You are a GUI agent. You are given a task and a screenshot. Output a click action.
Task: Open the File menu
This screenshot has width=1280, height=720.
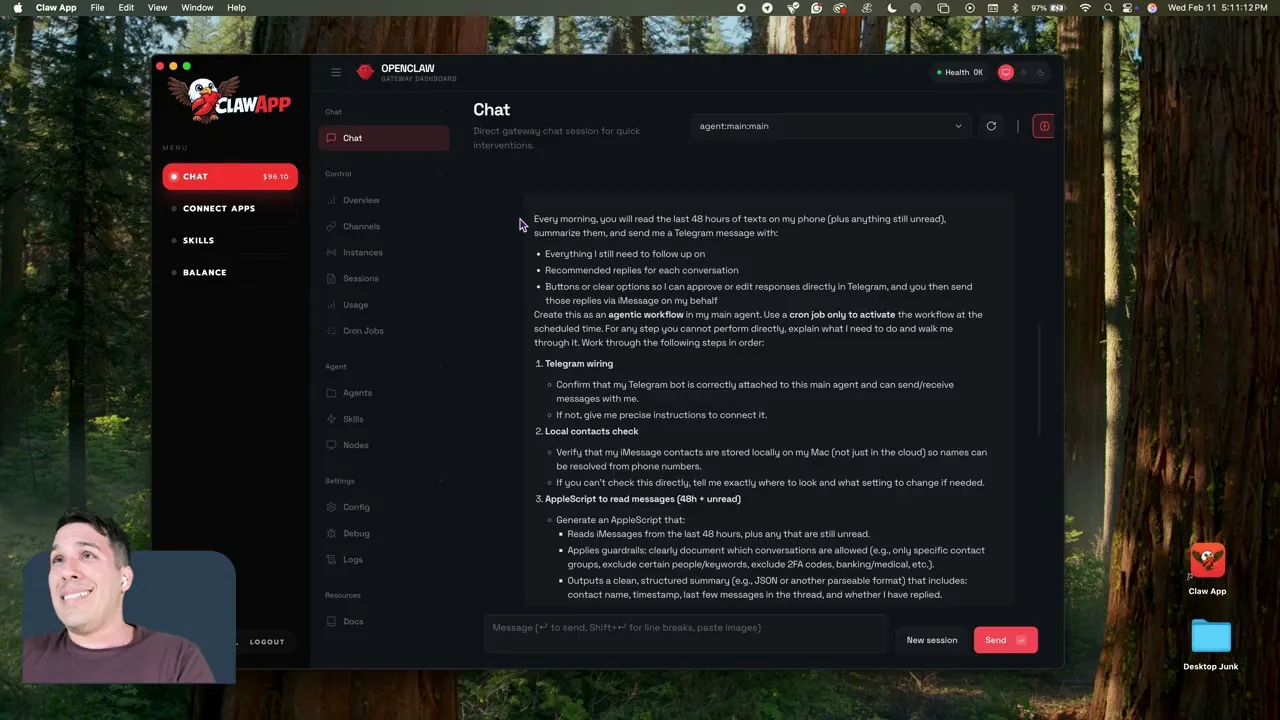point(97,7)
